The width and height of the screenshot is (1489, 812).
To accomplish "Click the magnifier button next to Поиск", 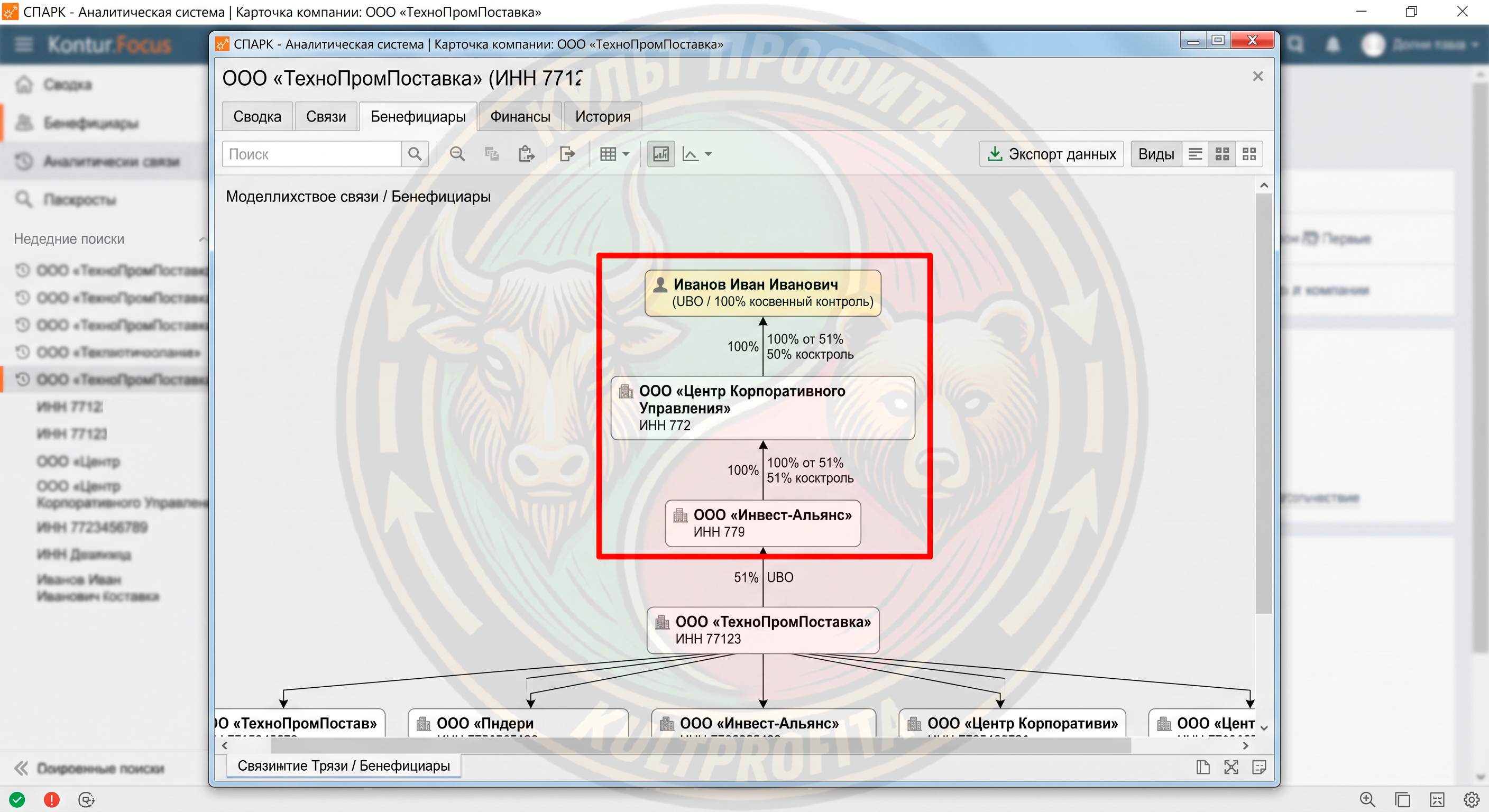I will [x=415, y=154].
